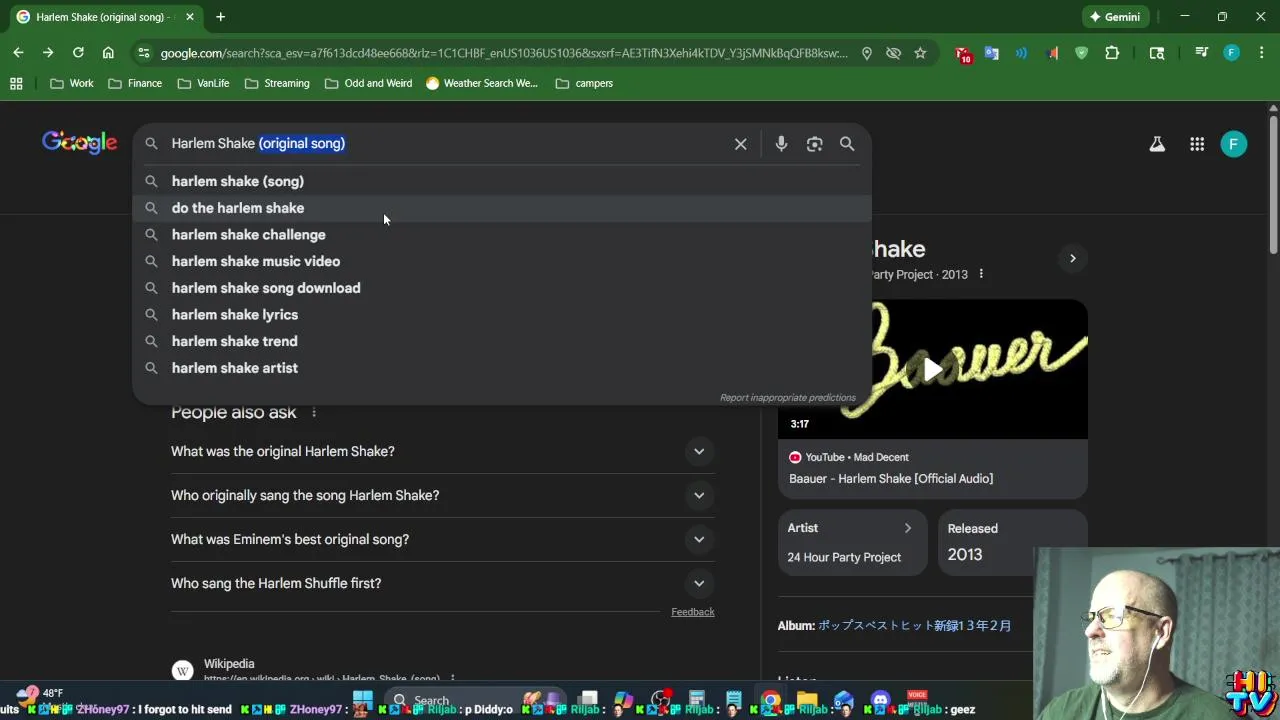
Task: Open the Weather Search bookmark
Action: tap(482, 83)
